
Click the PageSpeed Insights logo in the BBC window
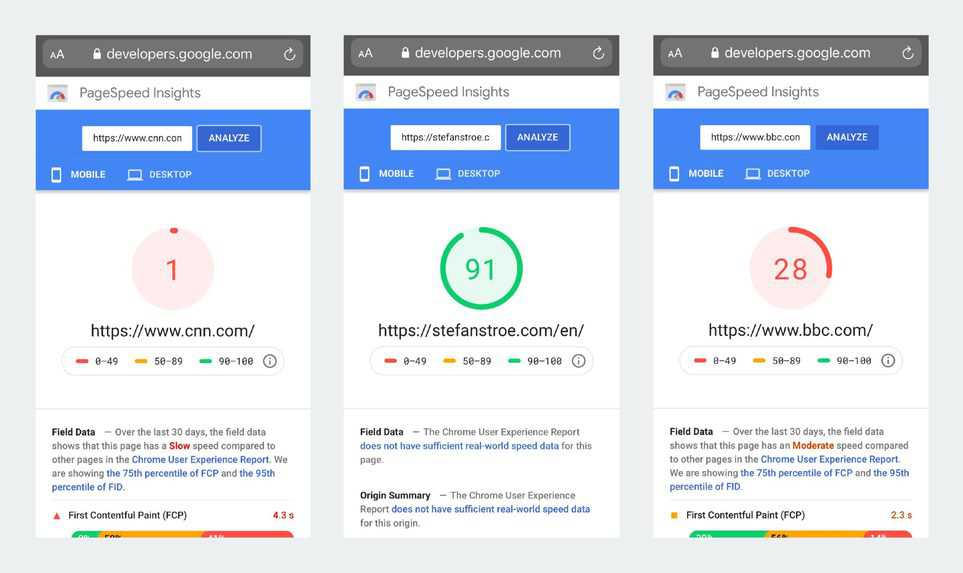point(676,93)
